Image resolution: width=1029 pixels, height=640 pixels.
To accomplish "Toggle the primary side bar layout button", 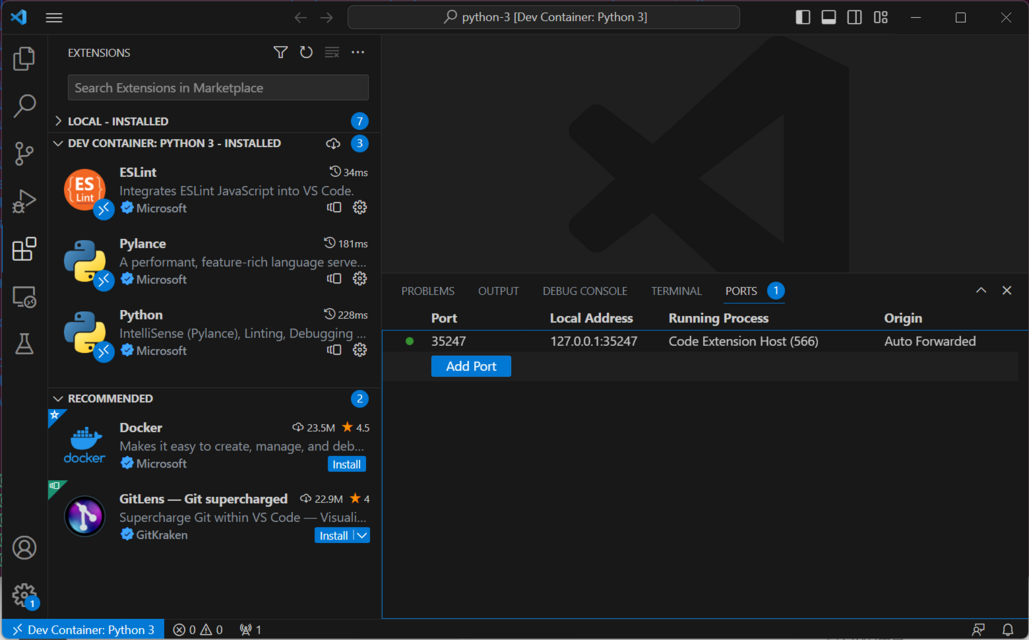I will click(x=803, y=17).
